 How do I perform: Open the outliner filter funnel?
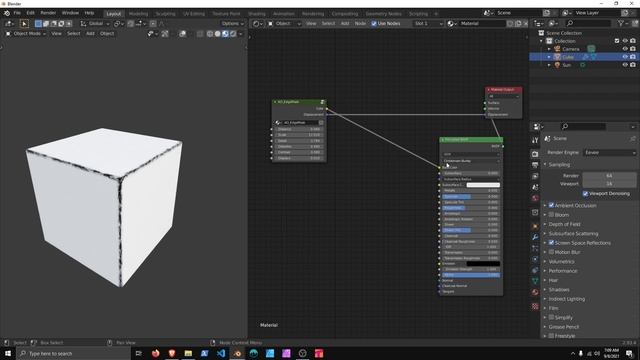pos(621,24)
